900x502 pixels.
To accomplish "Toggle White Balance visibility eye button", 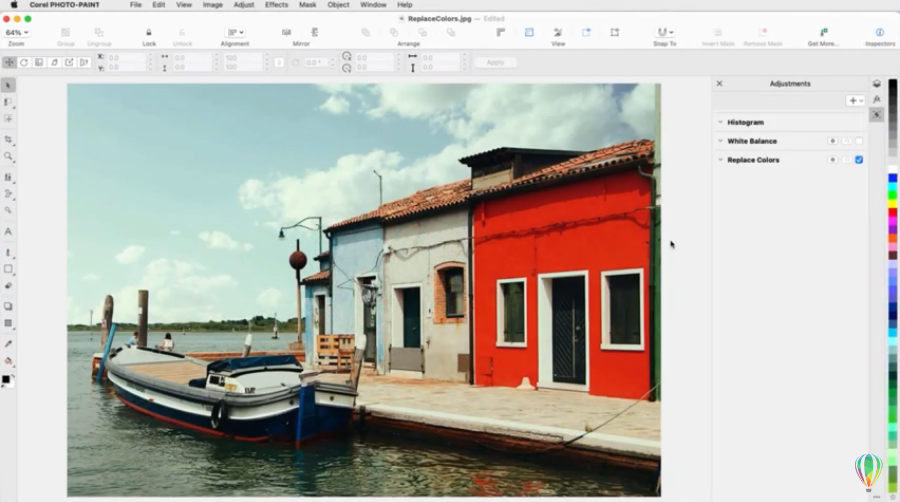I will (x=832, y=141).
